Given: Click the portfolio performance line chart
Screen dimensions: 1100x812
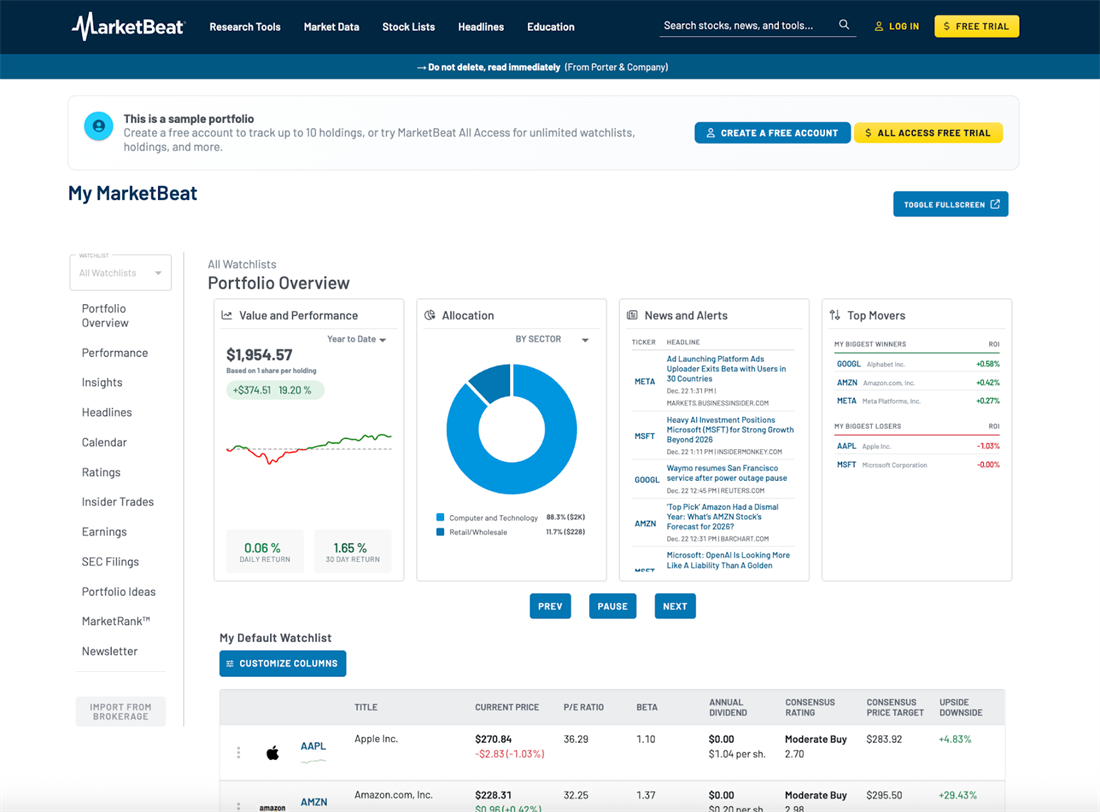Looking at the screenshot, I should [x=309, y=449].
